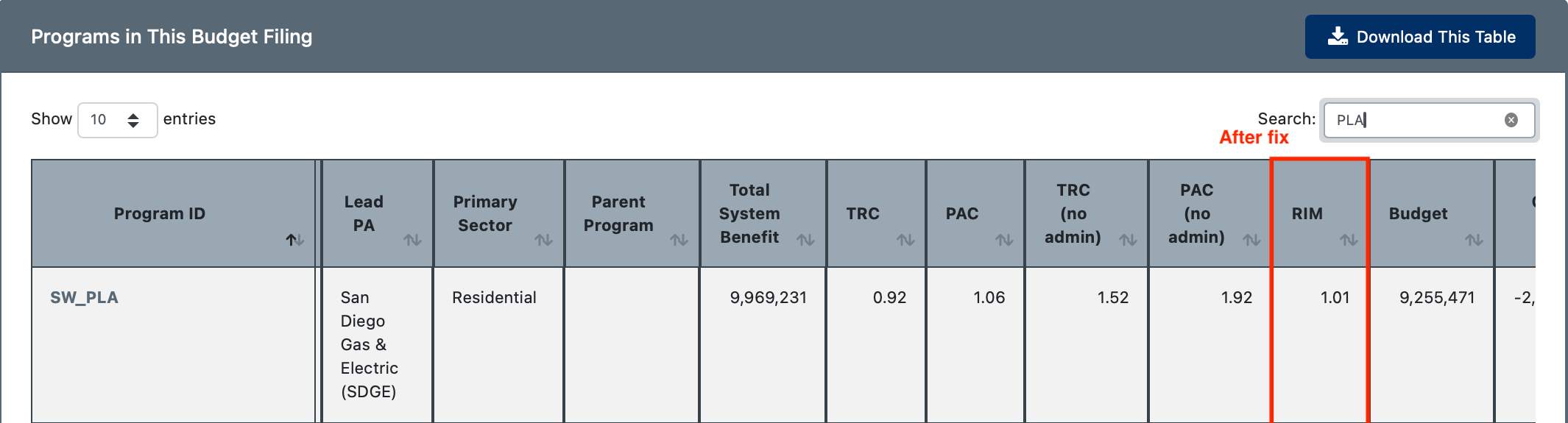
Task: Click the Lead PA sort arrows icon
Action: pos(412,240)
